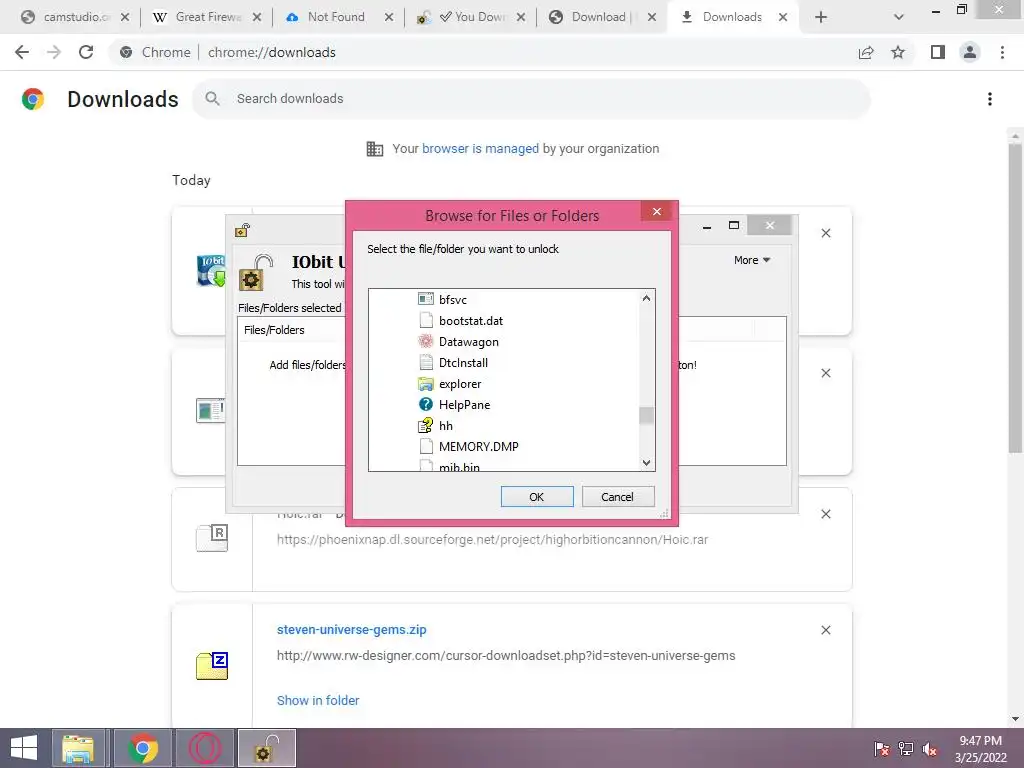The height and width of the screenshot is (768, 1024).
Task: Switch to the You Down tab
Action: tap(470, 17)
